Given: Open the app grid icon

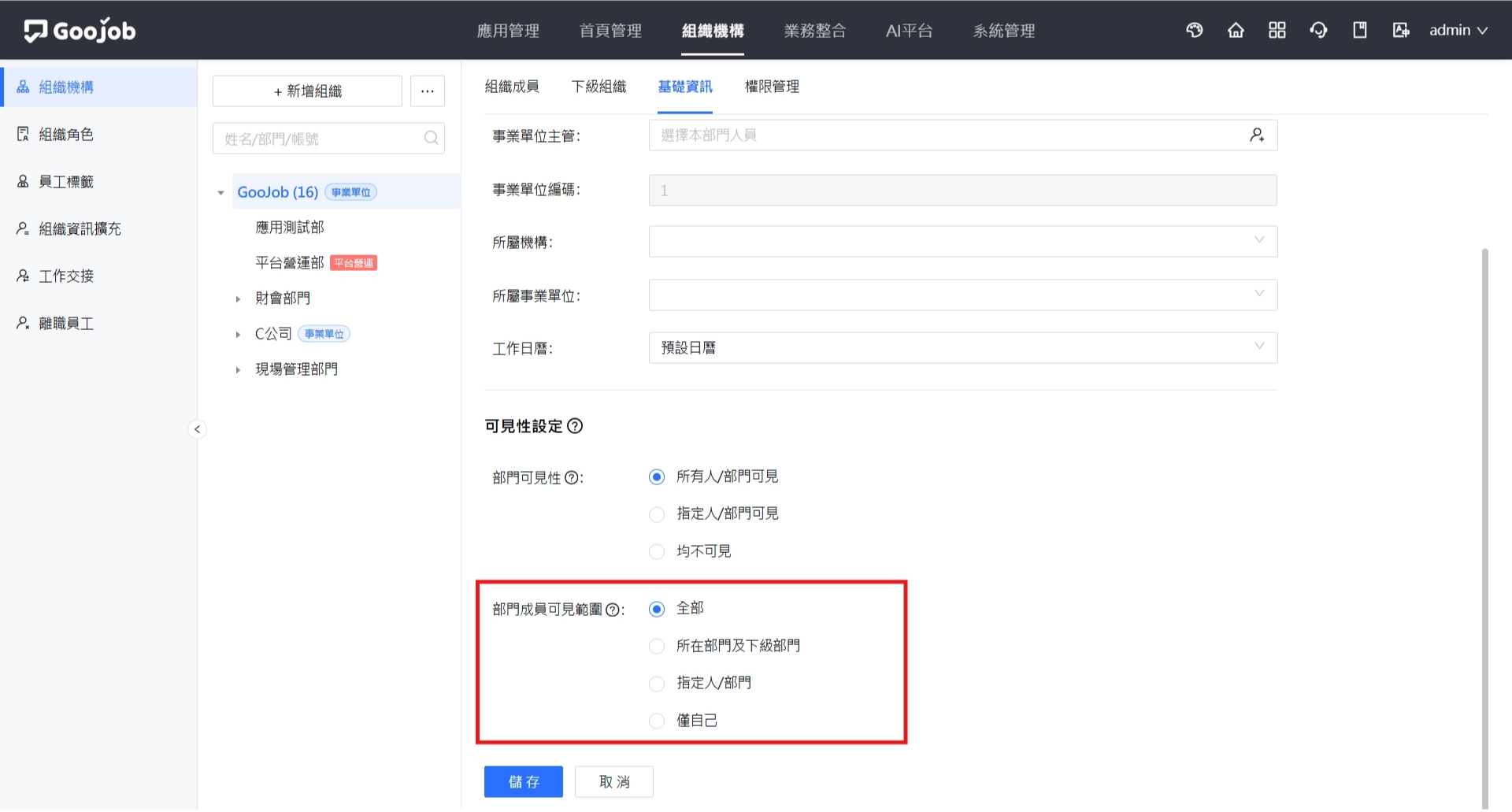Looking at the screenshot, I should point(1277,30).
